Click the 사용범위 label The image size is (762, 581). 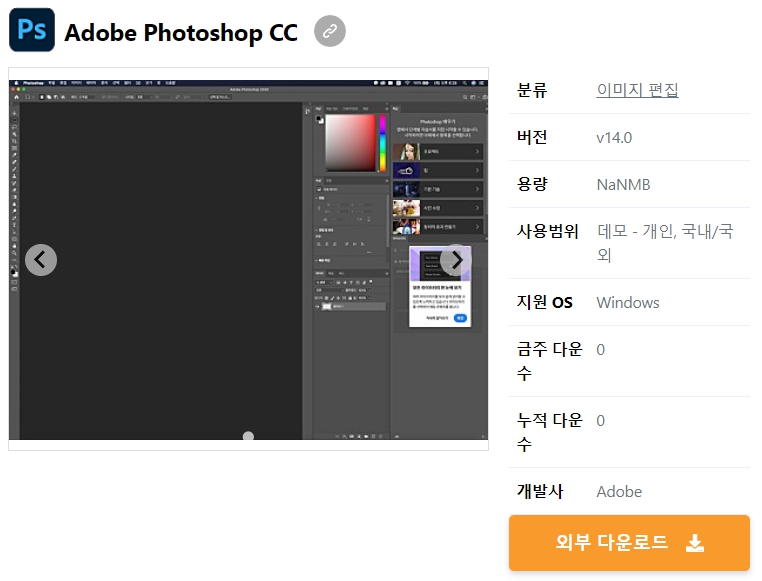coord(547,231)
